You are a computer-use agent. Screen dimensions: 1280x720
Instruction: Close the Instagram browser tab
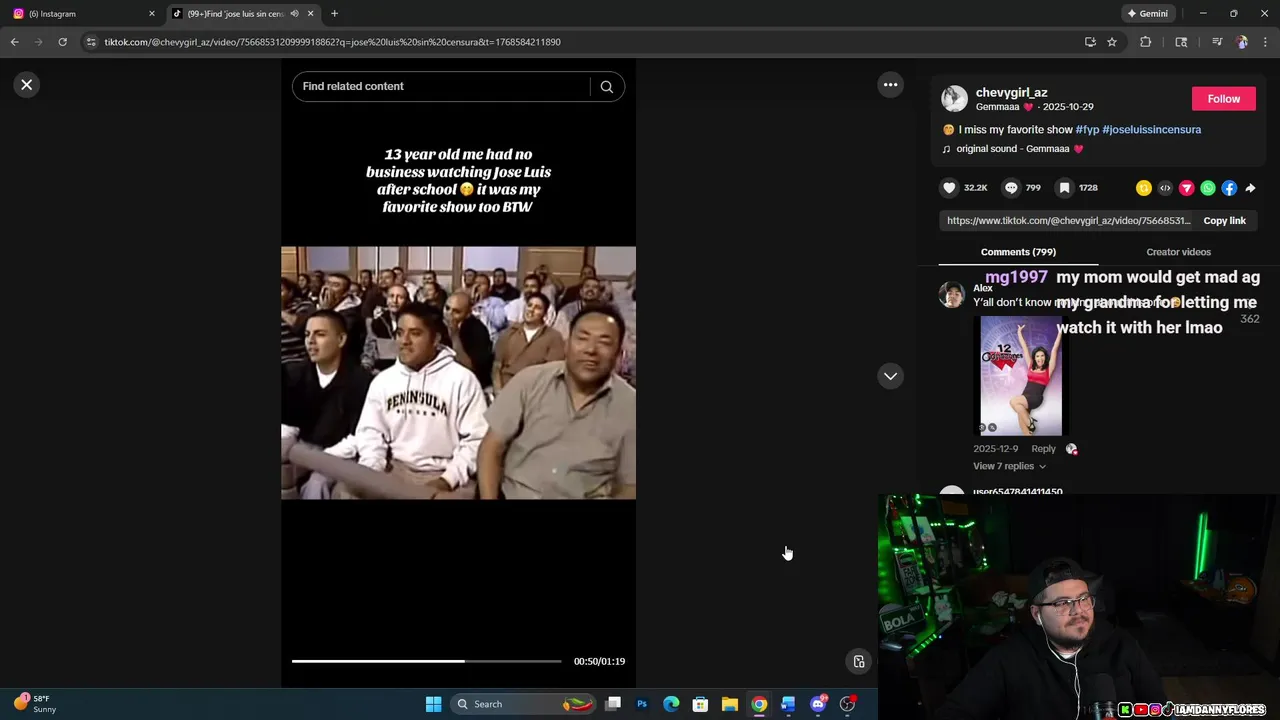tap(152, 14)
